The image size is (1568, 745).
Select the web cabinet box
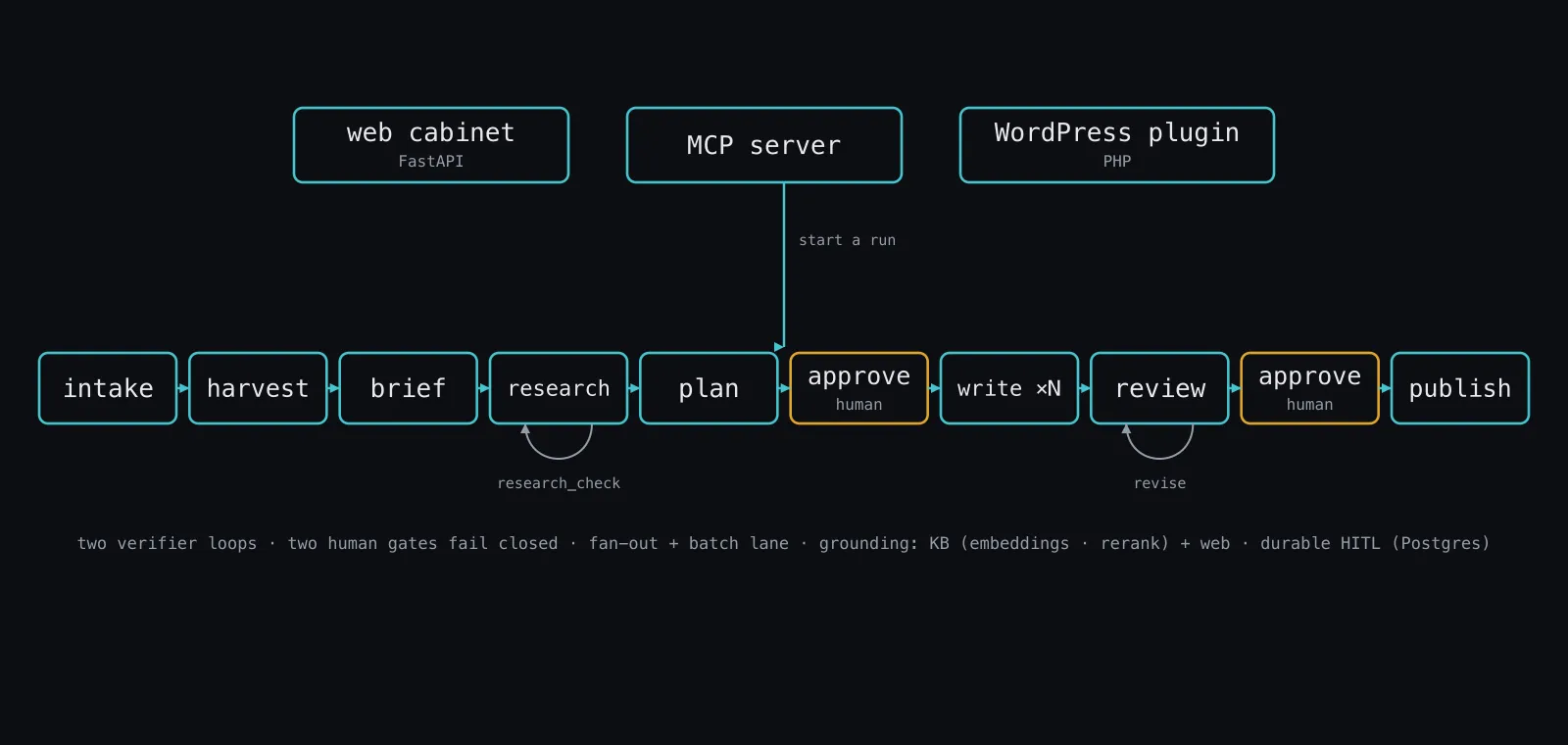[431, 145]
